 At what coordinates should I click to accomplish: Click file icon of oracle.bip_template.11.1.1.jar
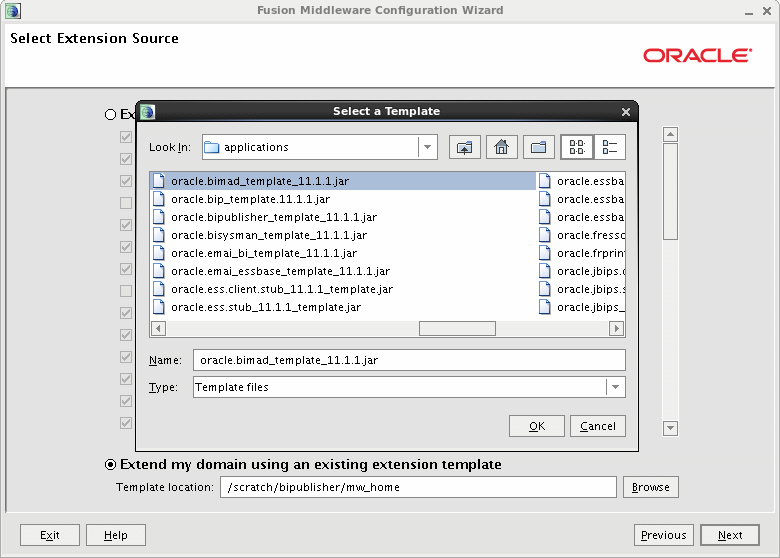pos(159,199)
